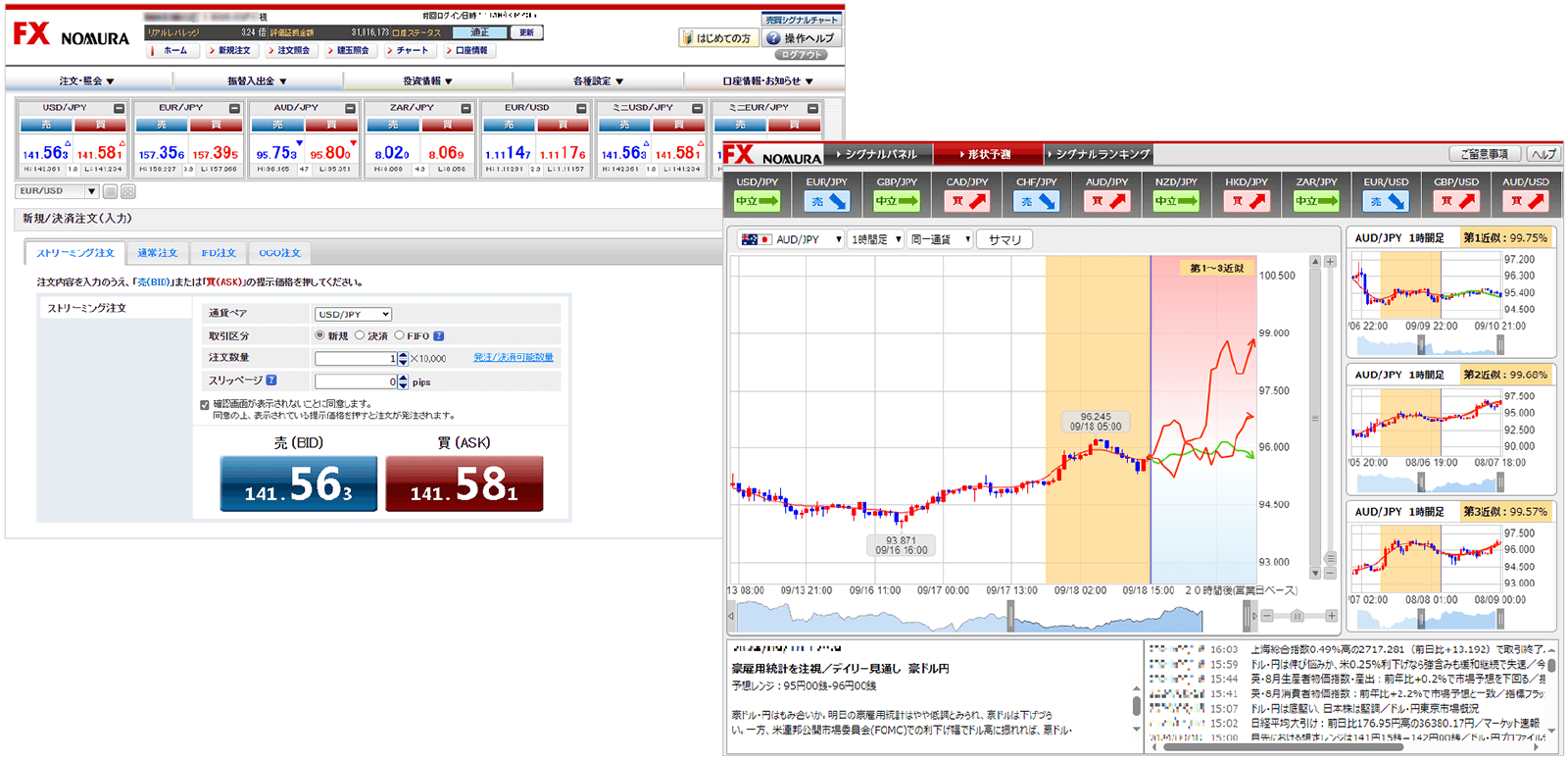Viewport: 1568px width, 760px height.
Task: Click EUR/USD sell signal icon in signal bar
Action: (1386, 201)
